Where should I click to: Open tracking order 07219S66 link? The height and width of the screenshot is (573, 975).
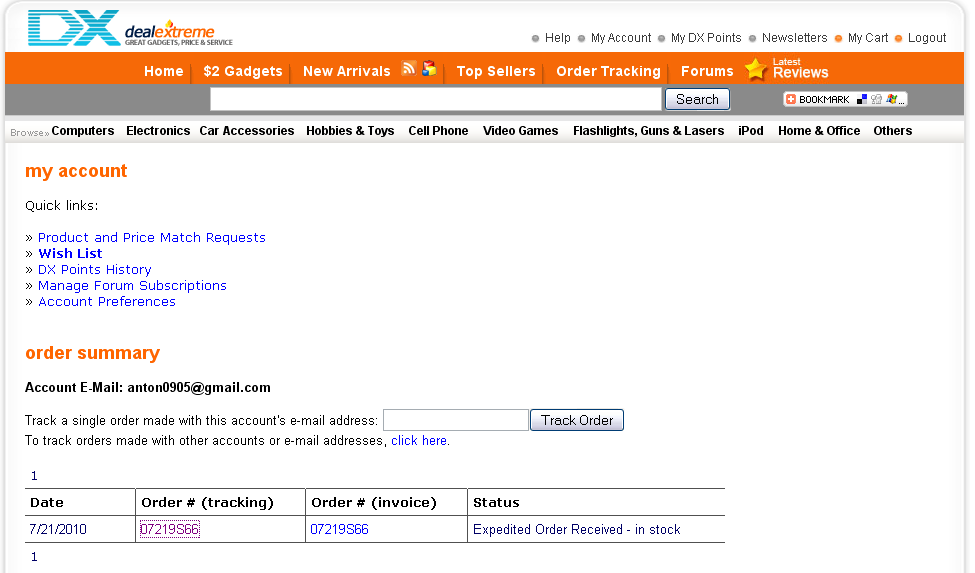pyautogui.click(x=170, y=529)
